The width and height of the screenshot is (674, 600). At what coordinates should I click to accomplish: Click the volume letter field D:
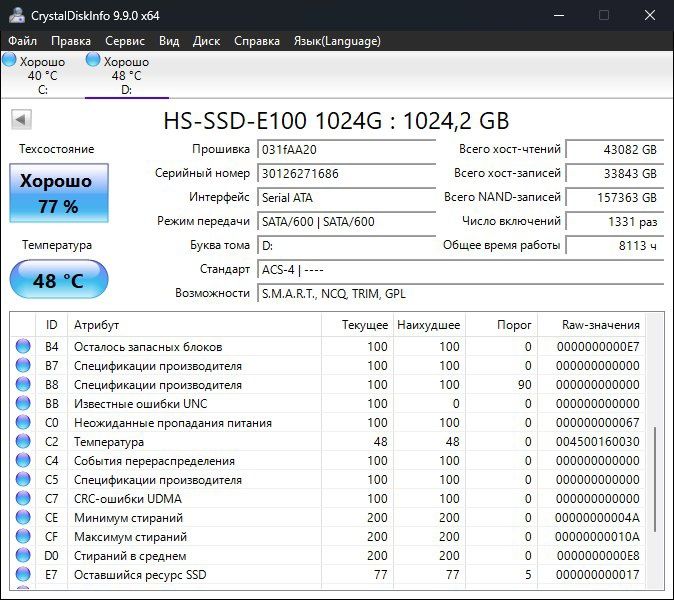(x=346, y=246)
